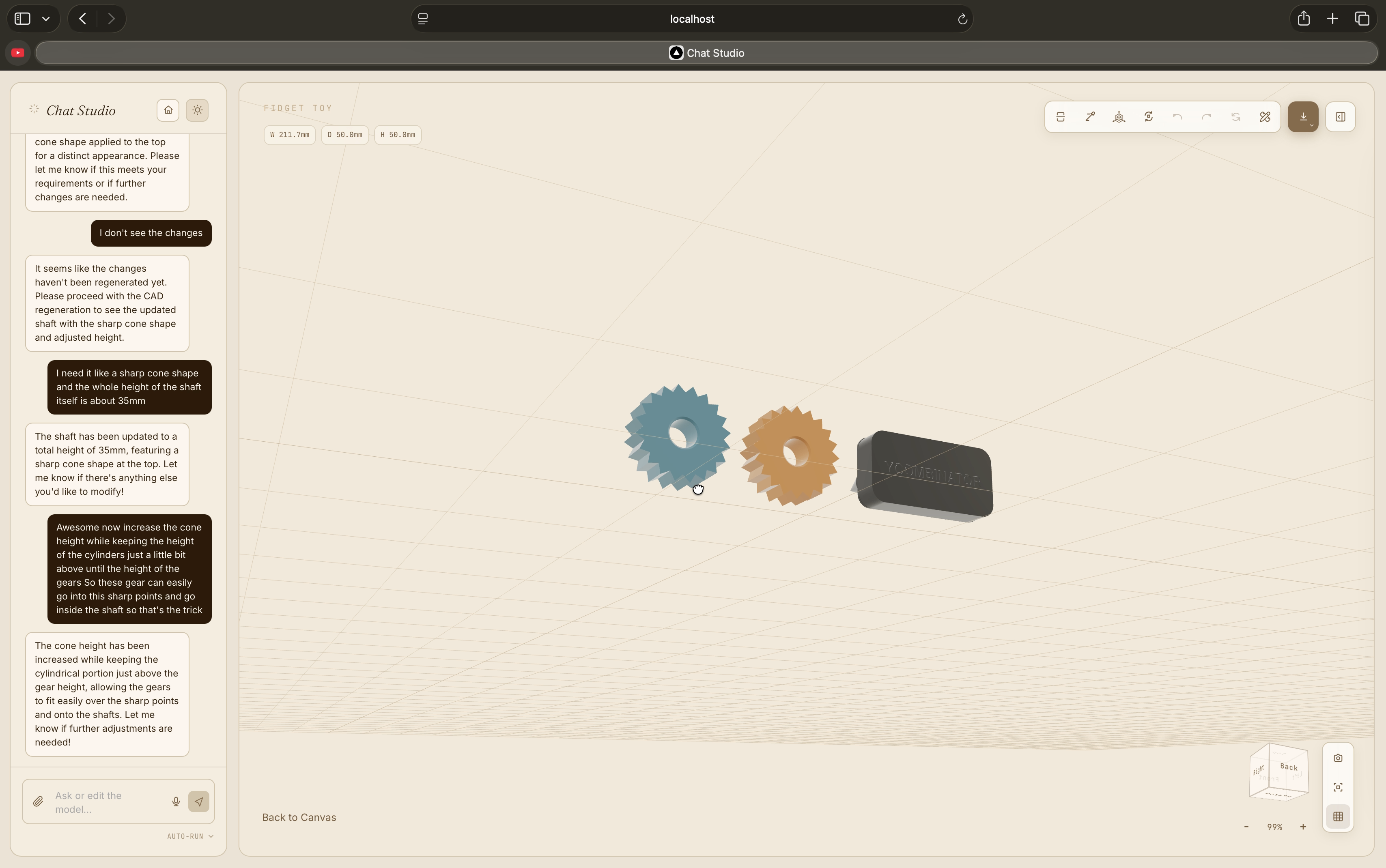This screenshot has height=868, width=1386.
Task: Expand the AUTO-RUN mode dropdown
Action: click(x=190, y=836)
